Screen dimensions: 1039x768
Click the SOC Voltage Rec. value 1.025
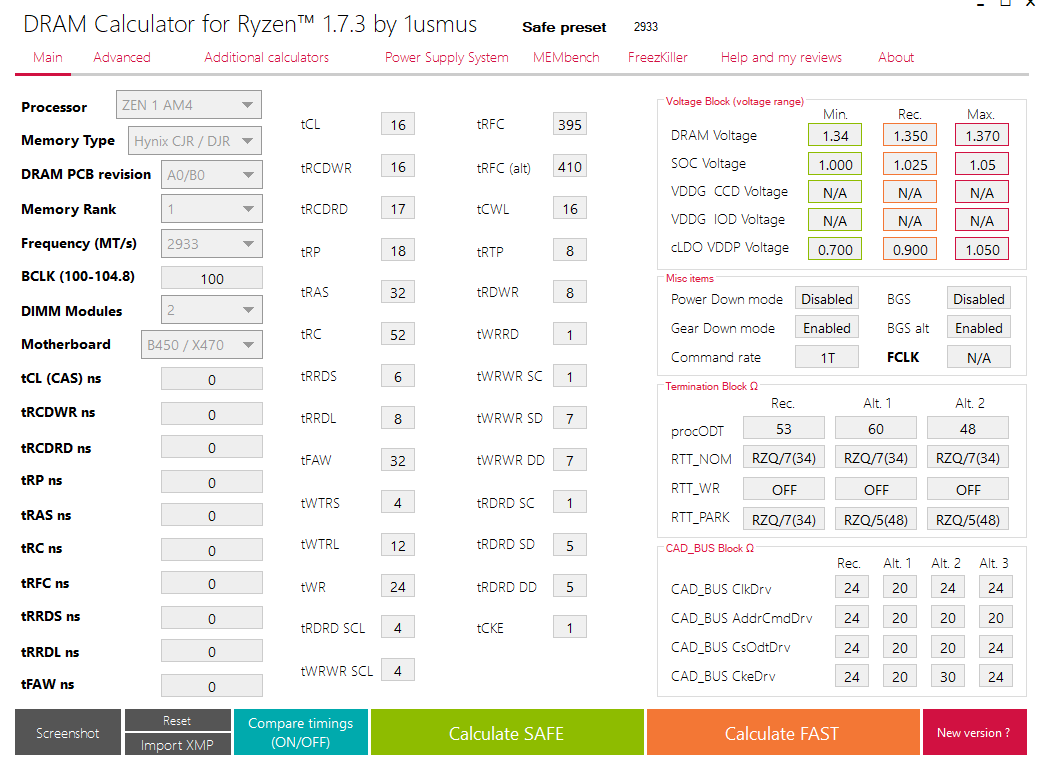tap(910, 164)
